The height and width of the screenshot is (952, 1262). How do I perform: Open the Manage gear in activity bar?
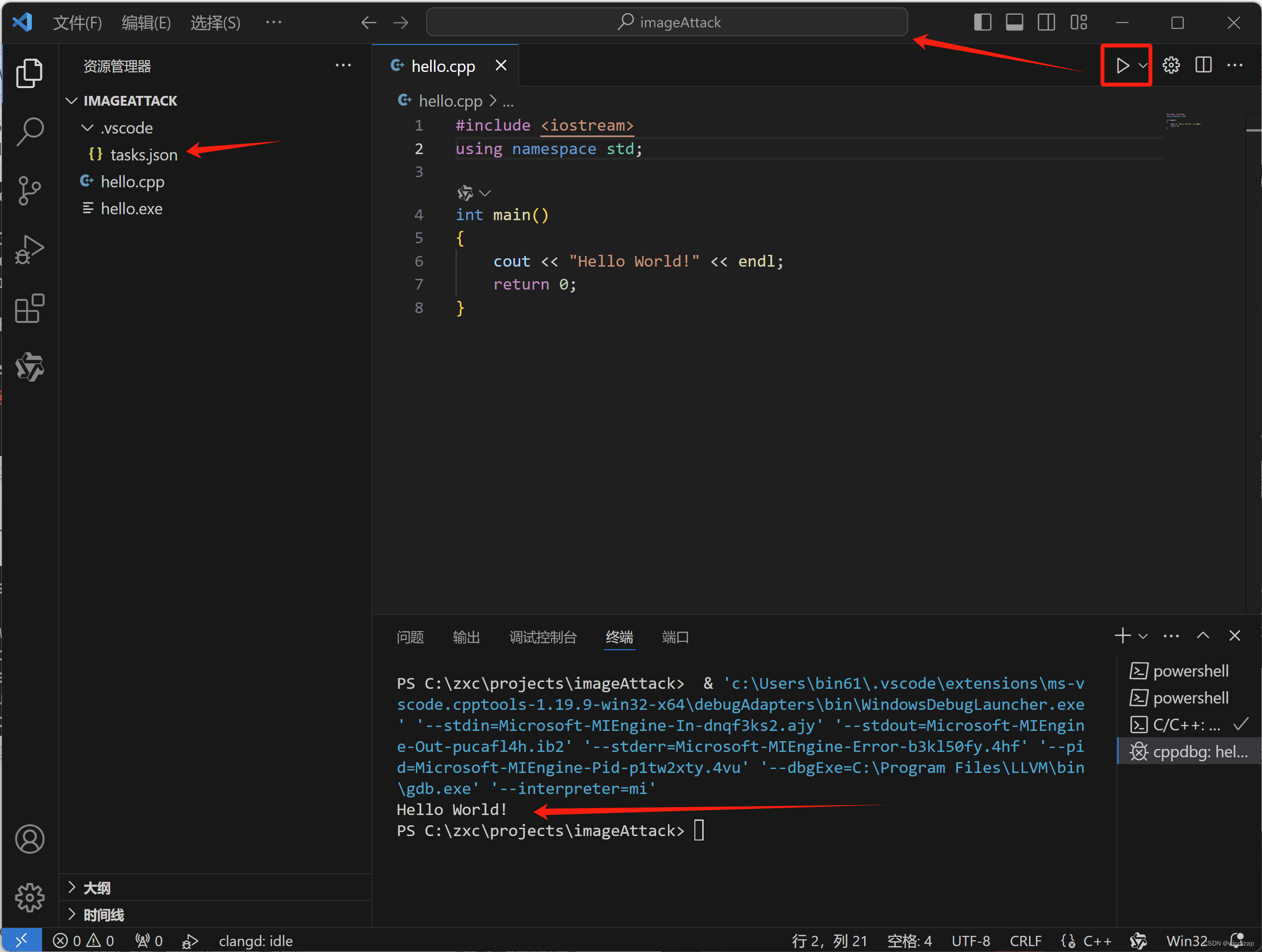(29, 897)
